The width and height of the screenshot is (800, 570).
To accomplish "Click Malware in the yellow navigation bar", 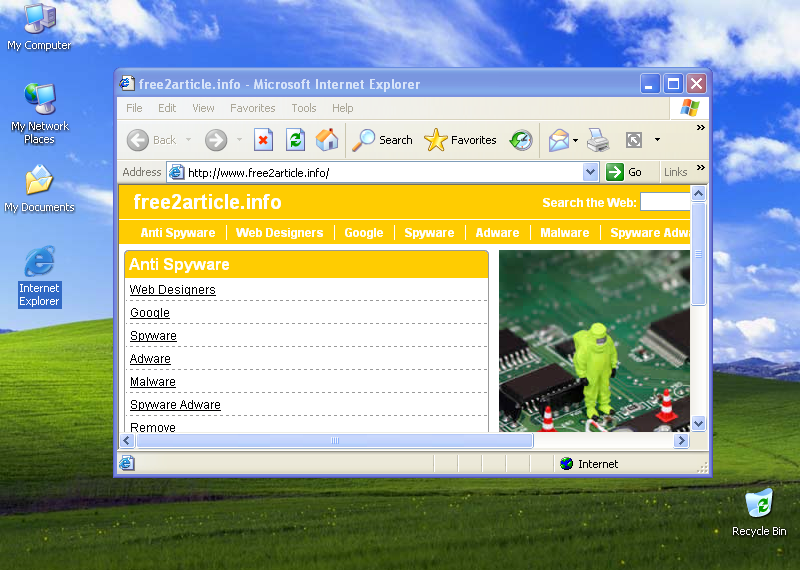I will [x=565, y=233].
